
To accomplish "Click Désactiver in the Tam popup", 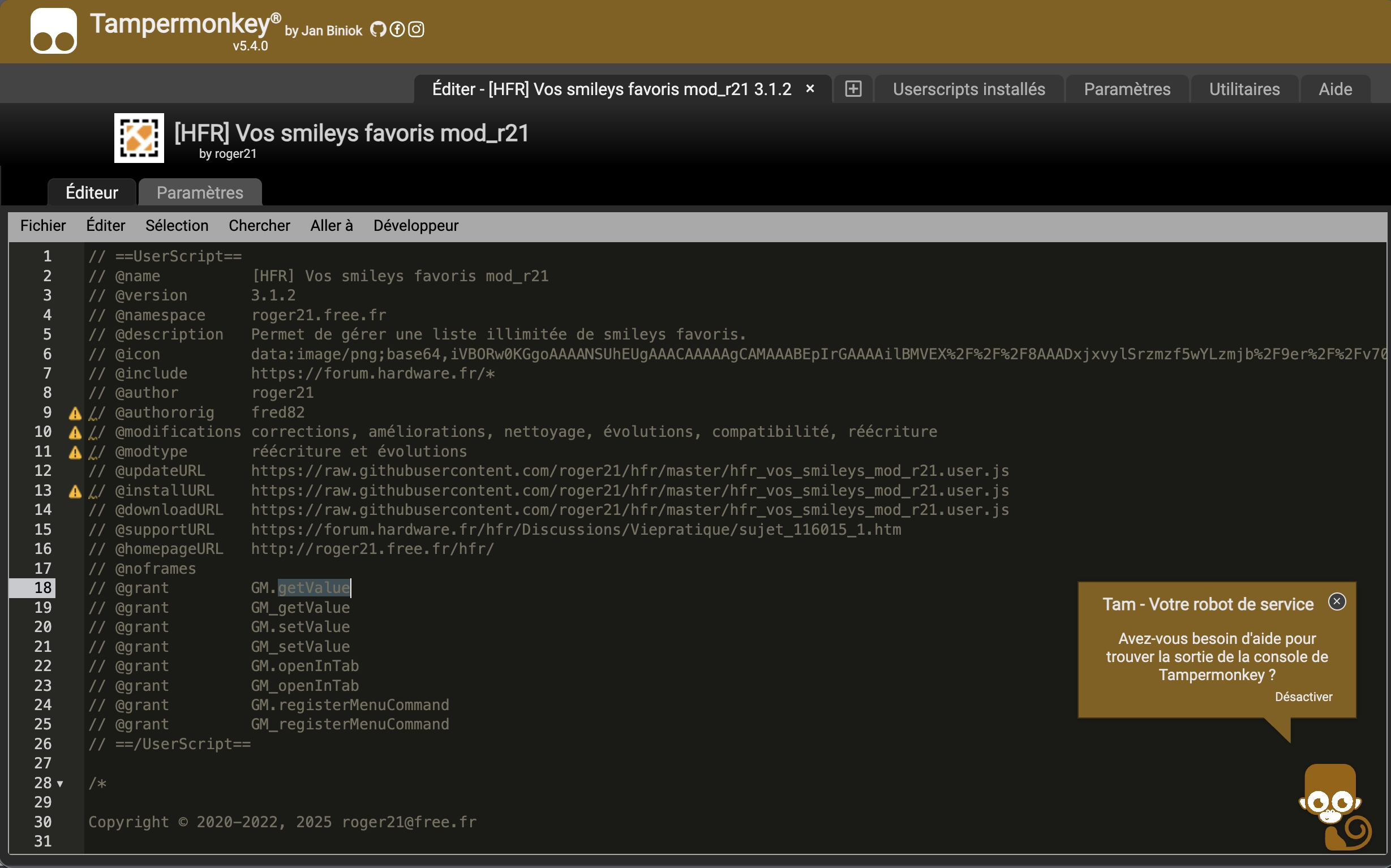I will [1303, 697].
